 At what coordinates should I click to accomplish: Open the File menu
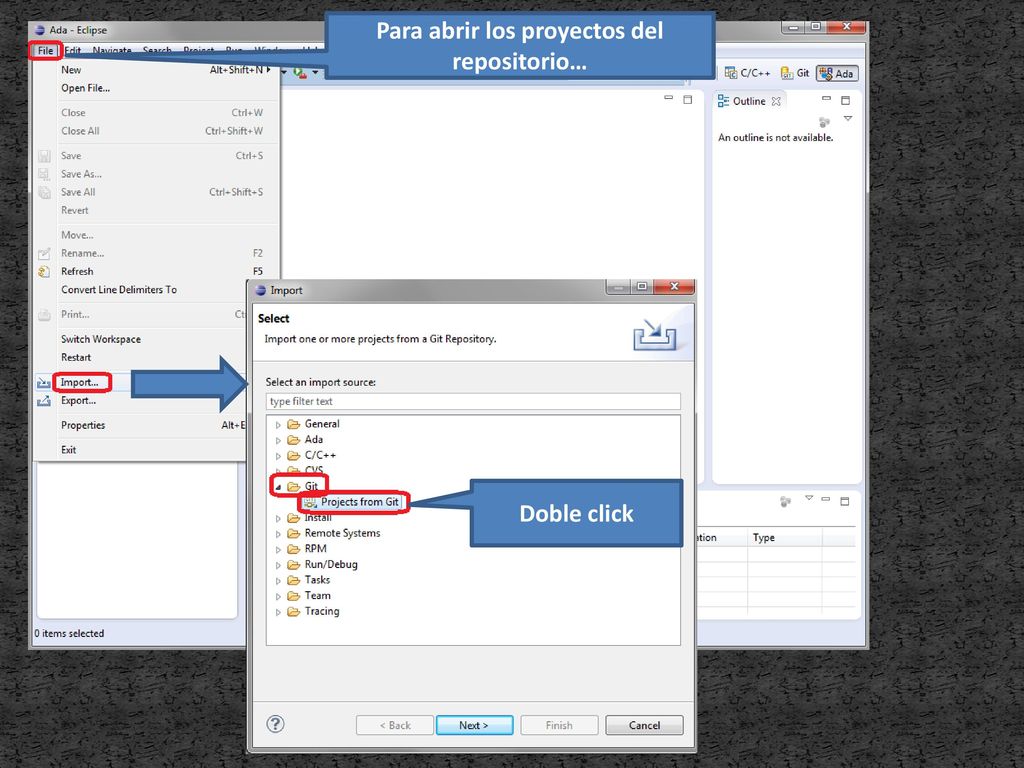point(45,51)
